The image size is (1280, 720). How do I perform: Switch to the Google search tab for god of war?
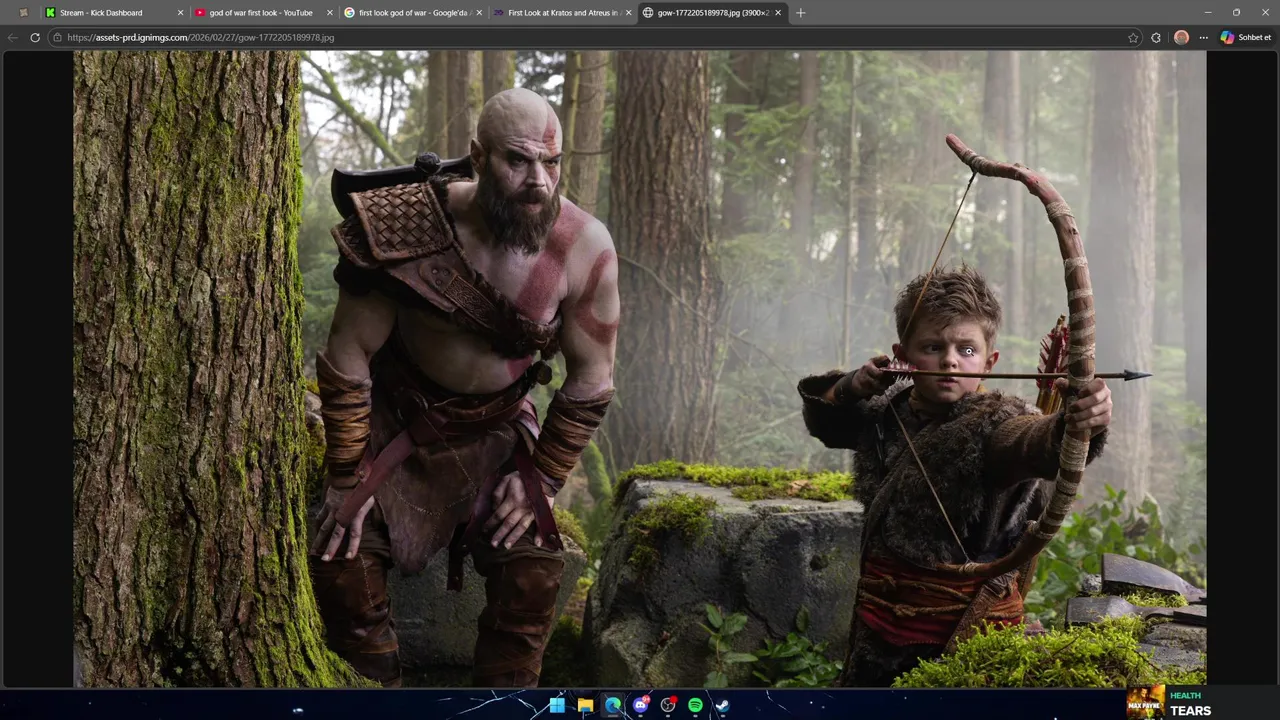[x=412, y=13]
